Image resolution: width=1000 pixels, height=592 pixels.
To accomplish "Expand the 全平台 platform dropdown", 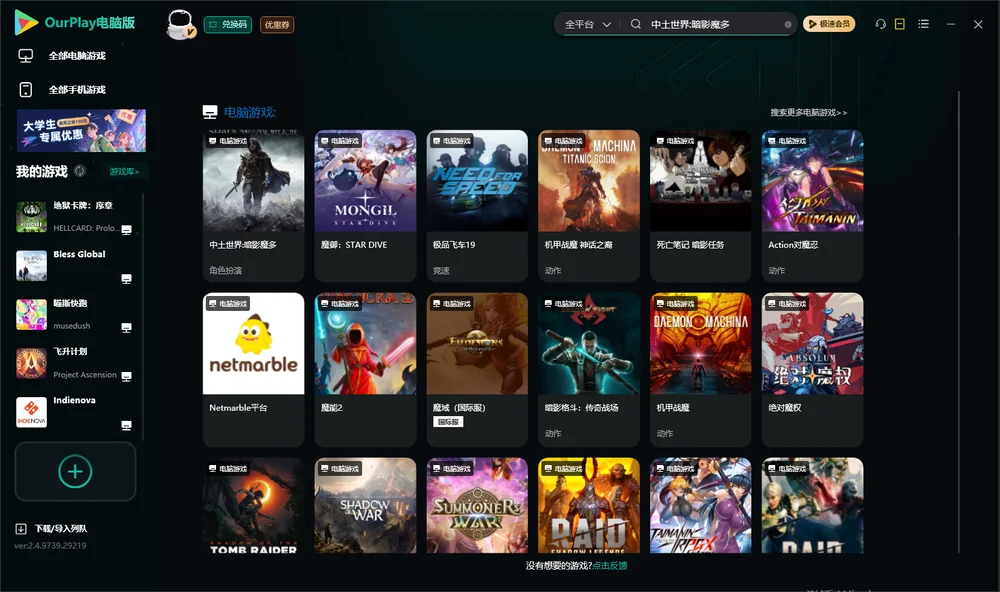I will point(587,24).
